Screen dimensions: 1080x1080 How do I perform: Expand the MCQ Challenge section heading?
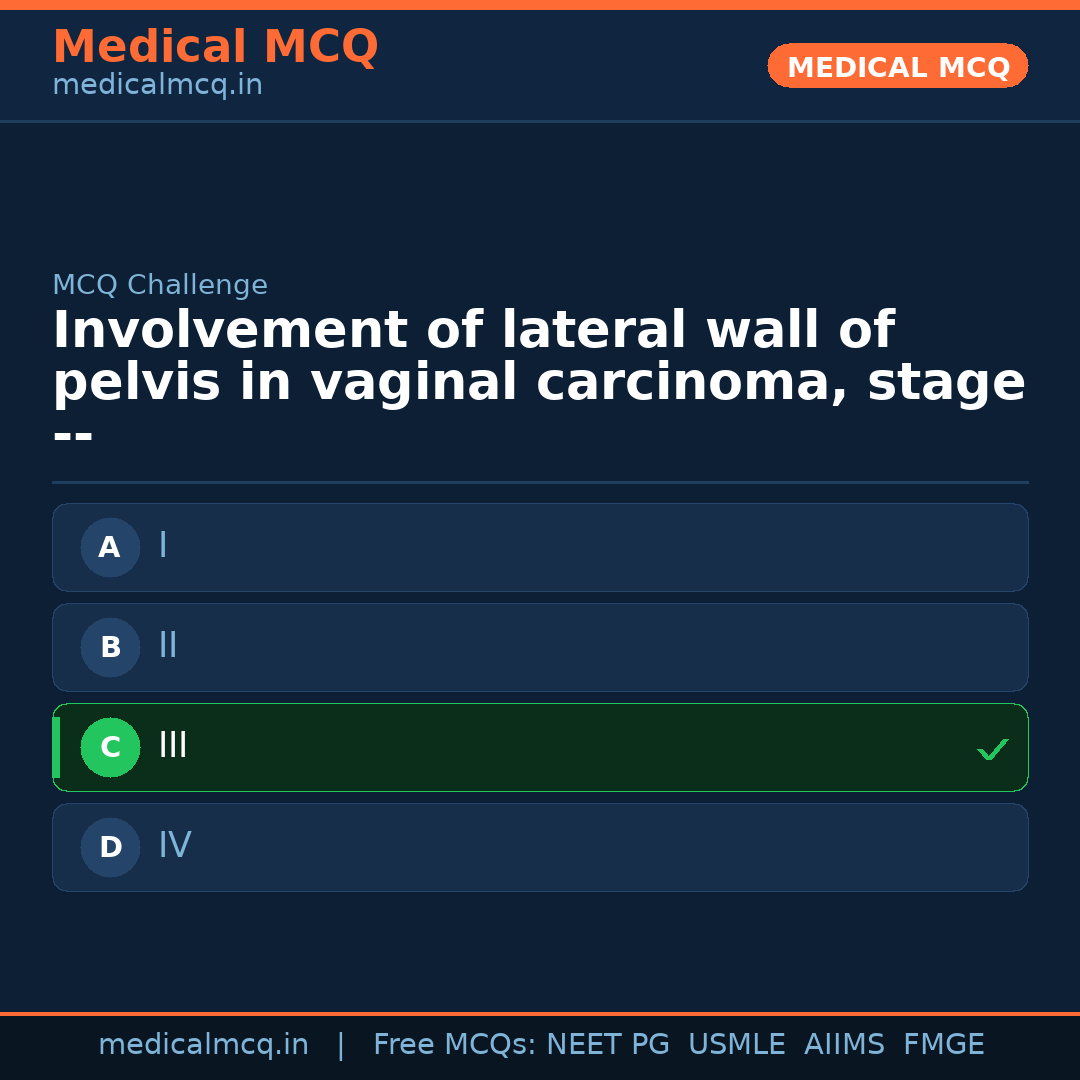(x=160, y=285)
